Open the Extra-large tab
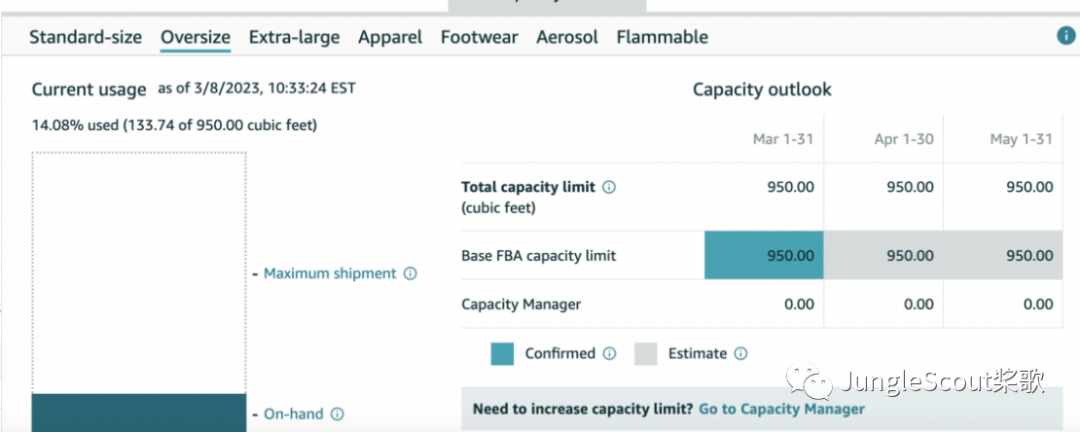This screenshot has height=432, width=1080. coord(294,37)
